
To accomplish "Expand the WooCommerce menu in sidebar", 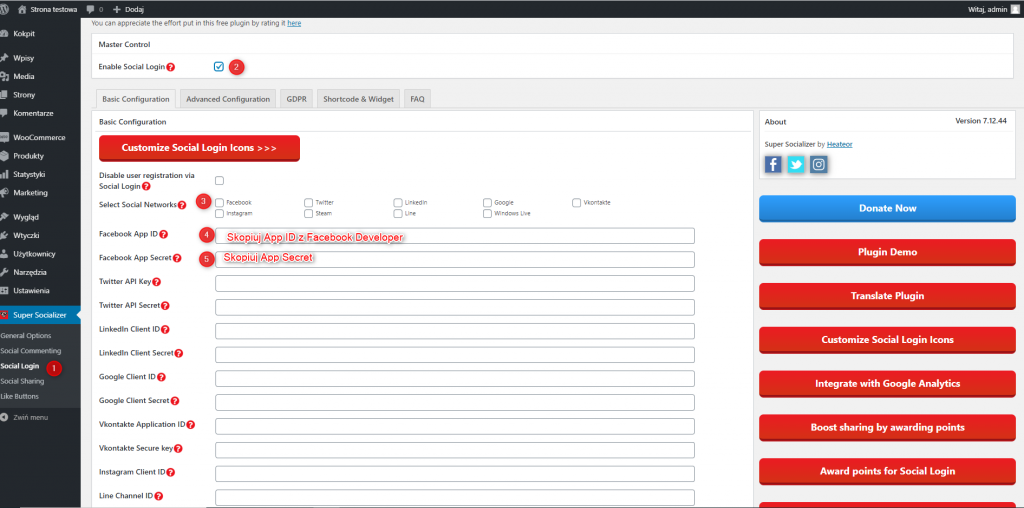I will [39, 137].
